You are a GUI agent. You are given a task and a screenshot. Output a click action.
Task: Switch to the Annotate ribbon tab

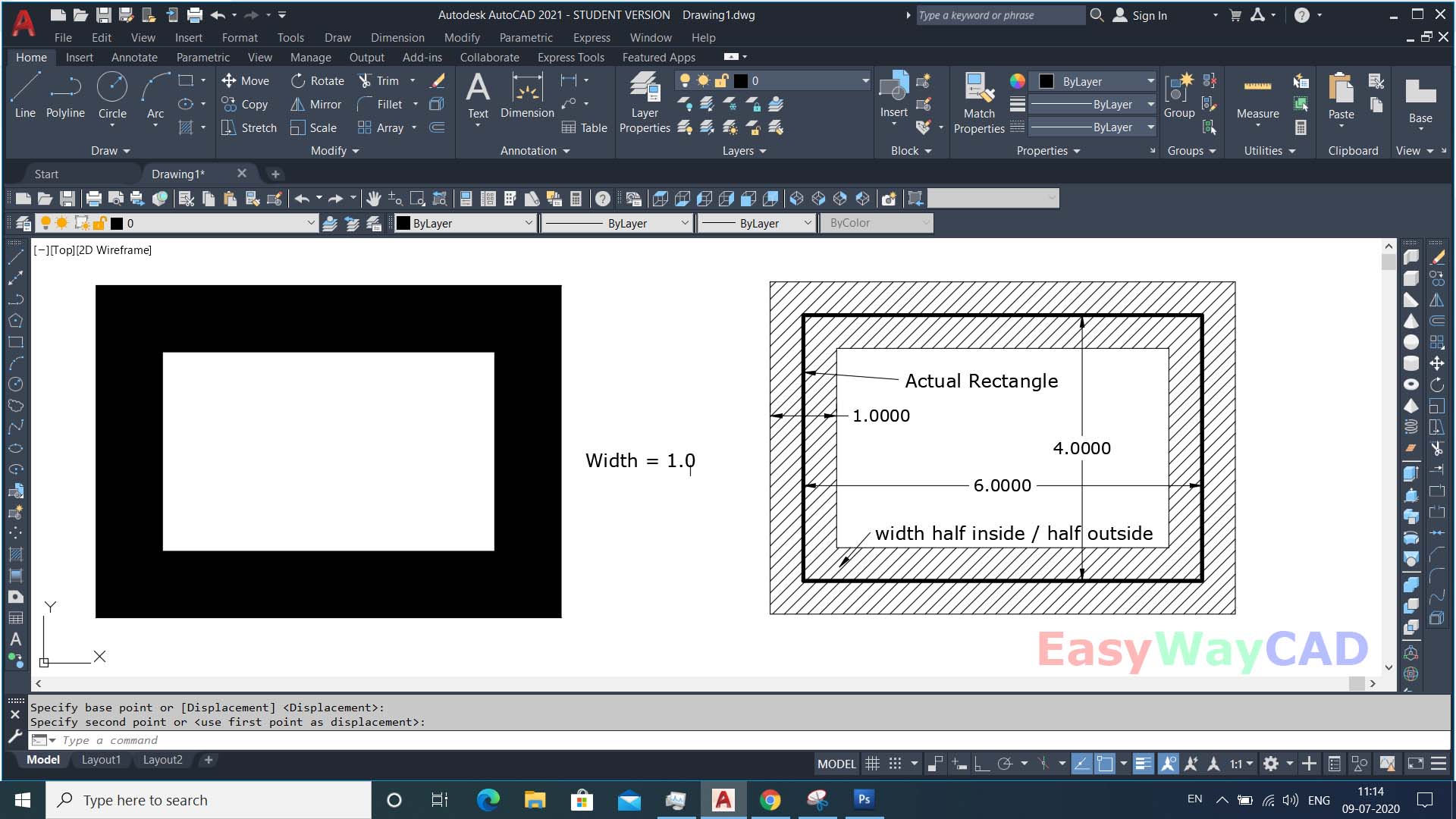134,57
